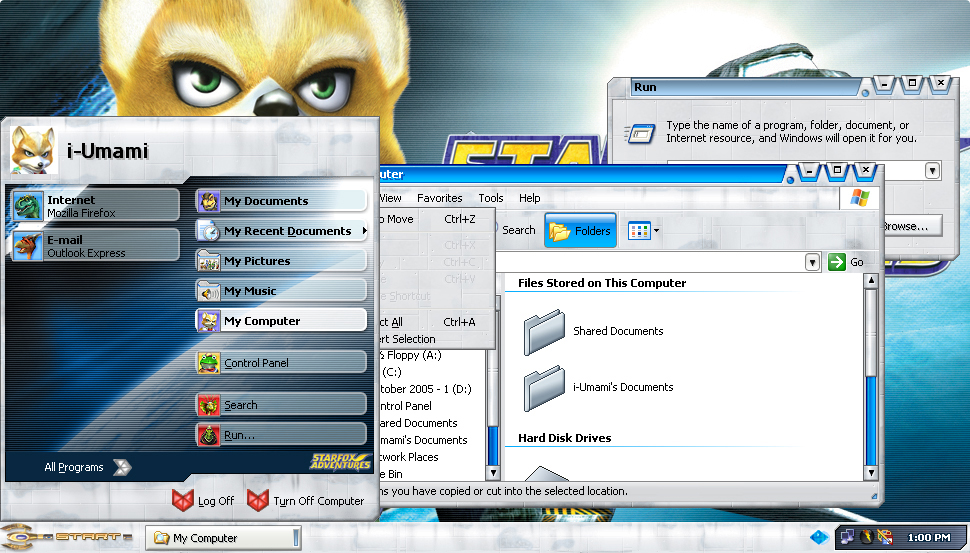Launch Outlook Express E-mail shortcut
Viewport: 970px width, 553px height.
click(x=95, y=246)
